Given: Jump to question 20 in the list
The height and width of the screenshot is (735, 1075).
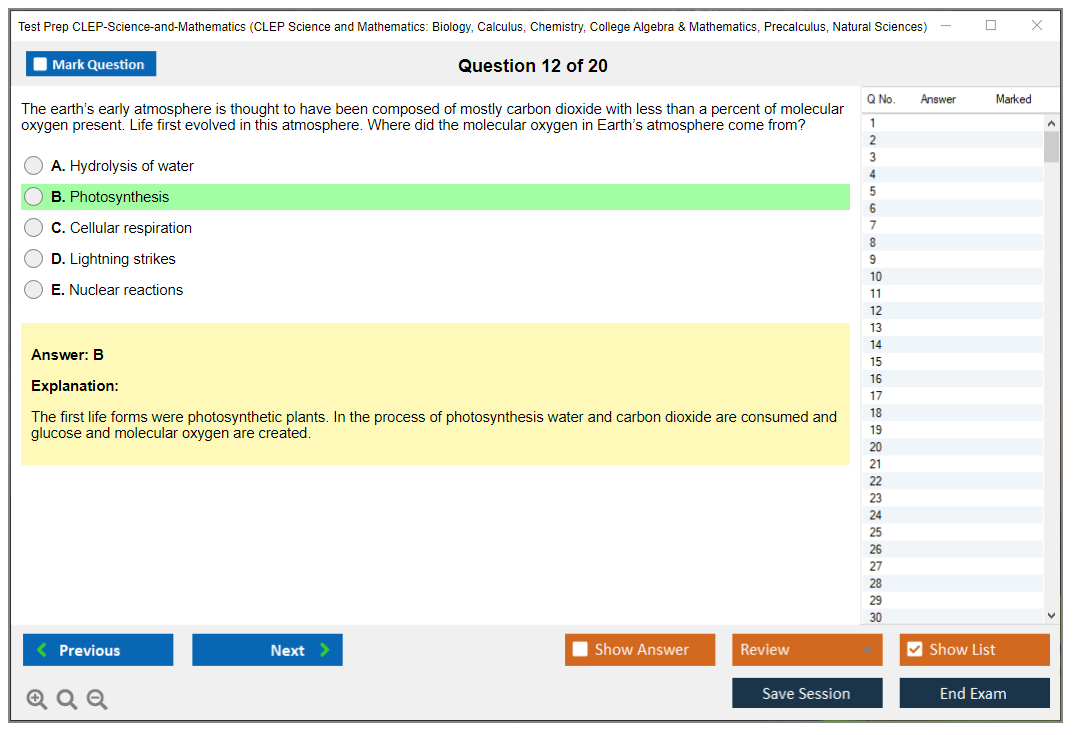Looking at the screenshot, I should (876, 447).
